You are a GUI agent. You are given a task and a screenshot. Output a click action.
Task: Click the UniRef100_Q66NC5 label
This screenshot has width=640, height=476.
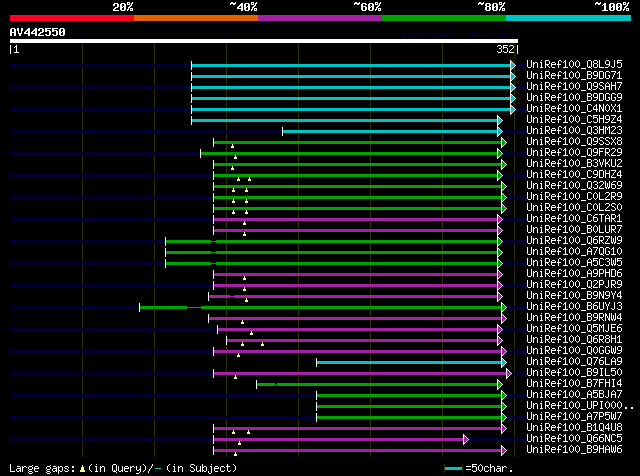pyautogui.click(x=574, y=439)
